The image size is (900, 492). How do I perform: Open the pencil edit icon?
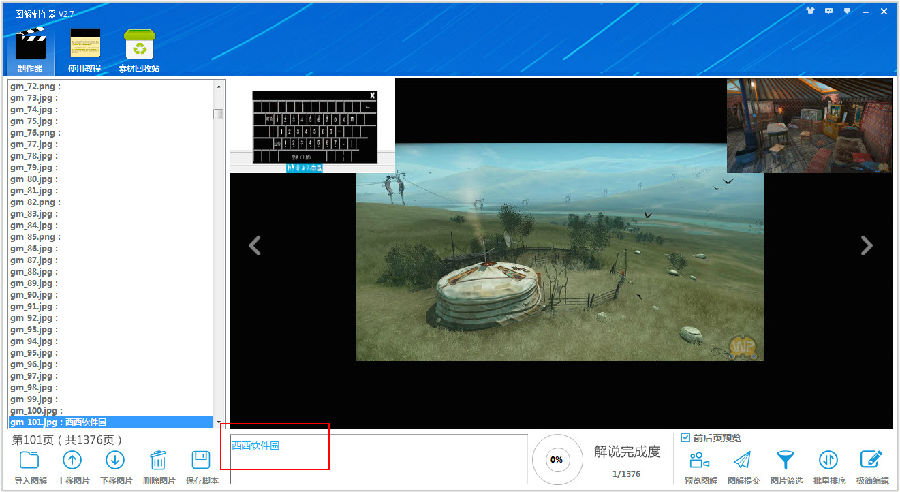(871, 460)
